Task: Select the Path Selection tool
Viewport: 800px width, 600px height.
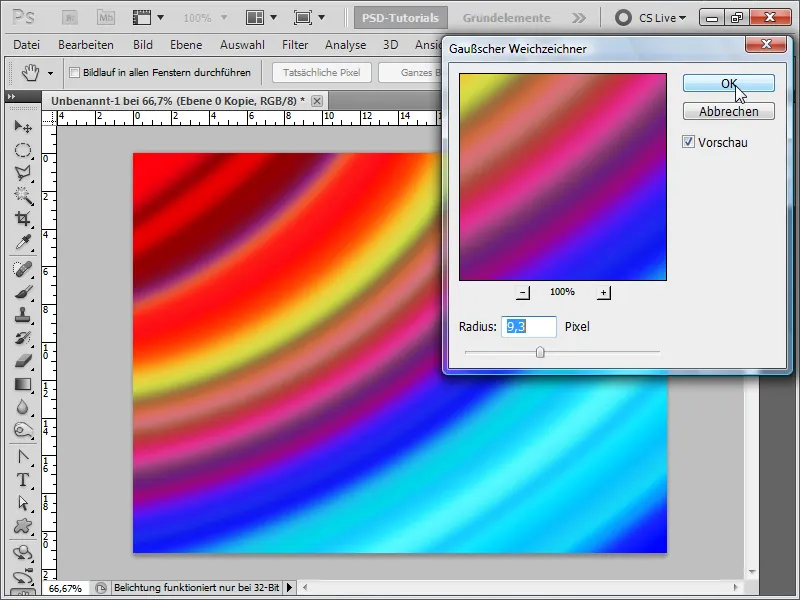Action: coord(23,503)
